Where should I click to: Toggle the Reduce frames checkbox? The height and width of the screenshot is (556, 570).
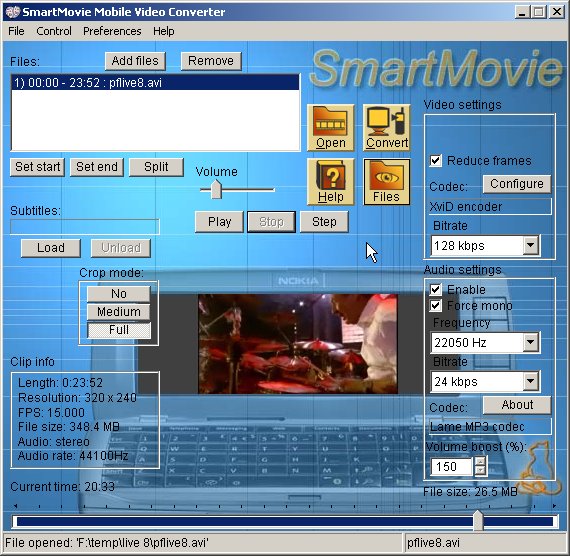(x=435, y=161)
